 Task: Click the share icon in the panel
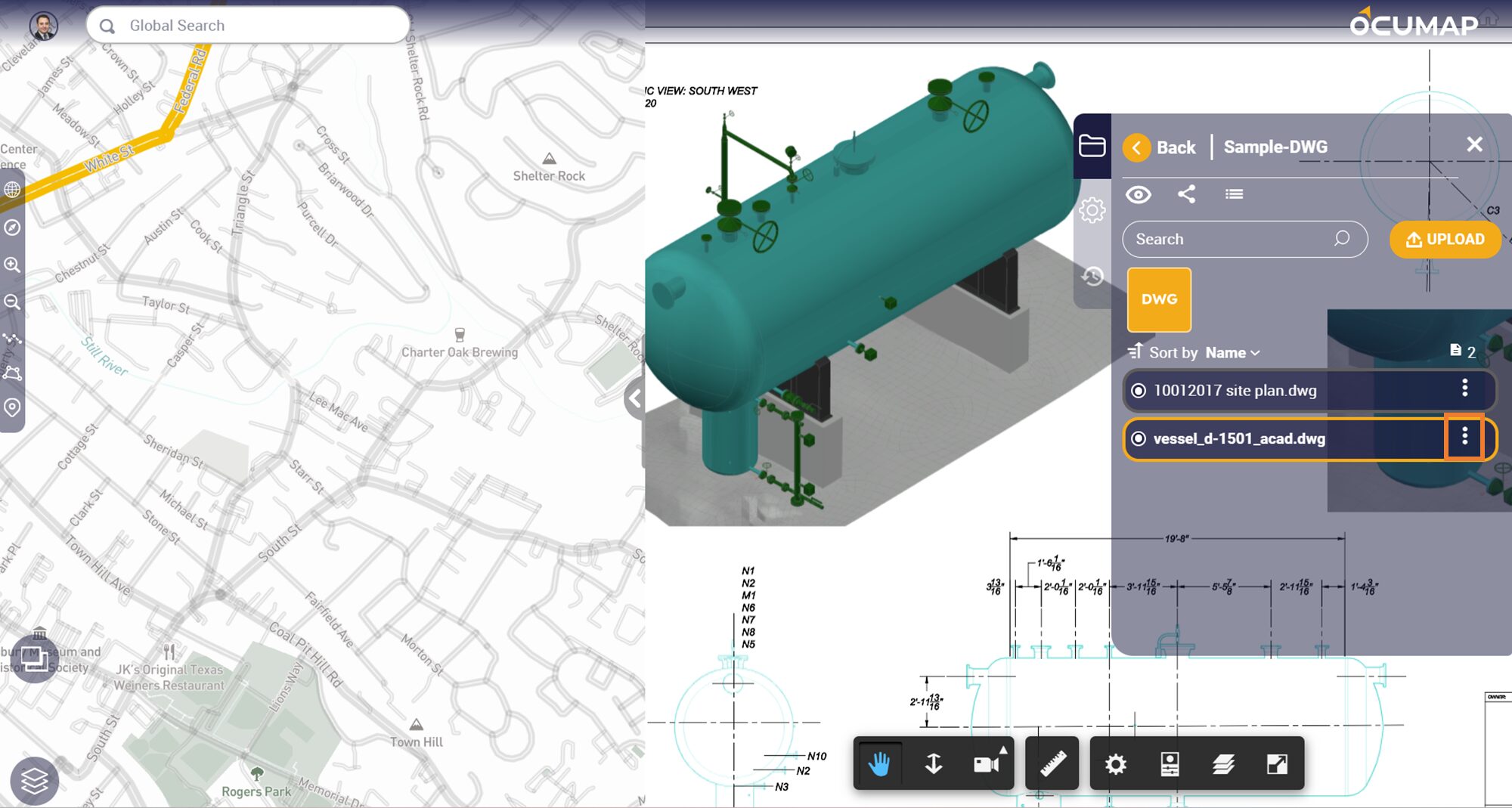click(1187, 194)
